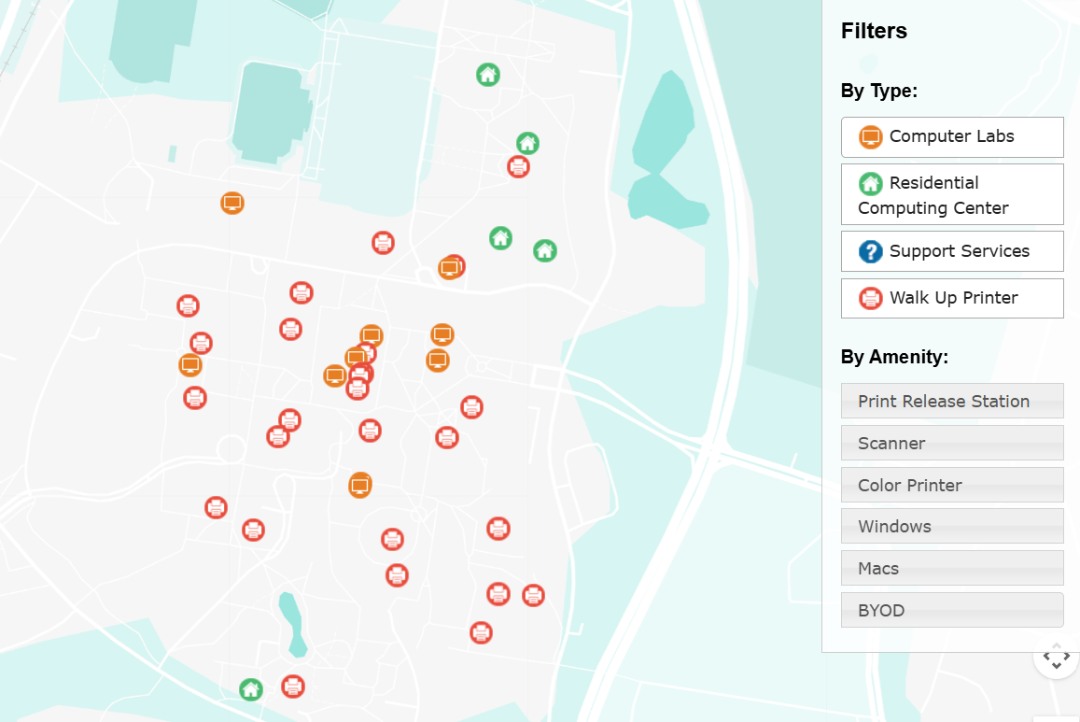This screenshot has height=722, width=1080.
Task: Toggle the Computer Labs type filter
Action: click(x=951, y=137)
